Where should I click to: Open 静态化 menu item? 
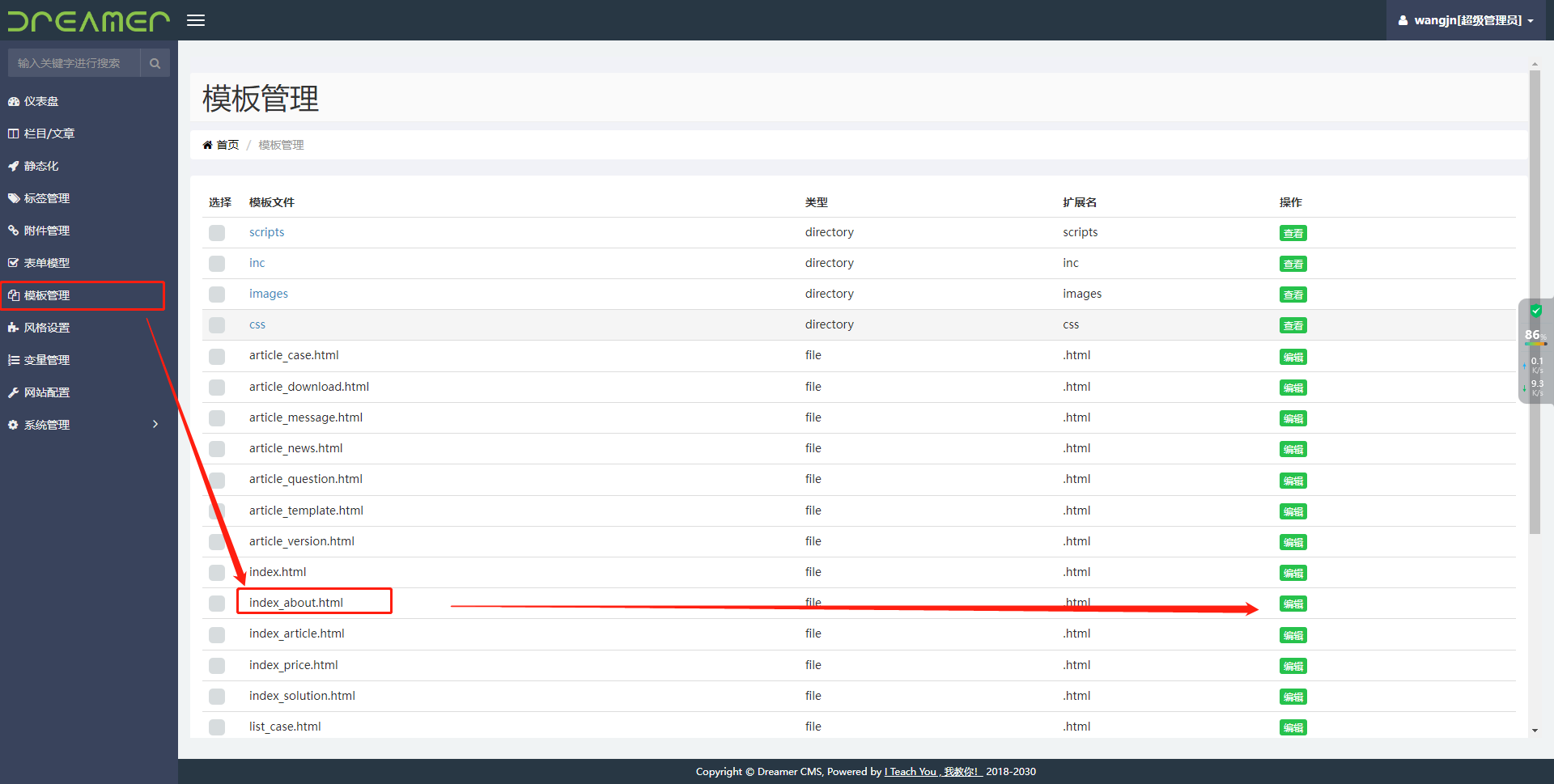click(x=89, y=166)
